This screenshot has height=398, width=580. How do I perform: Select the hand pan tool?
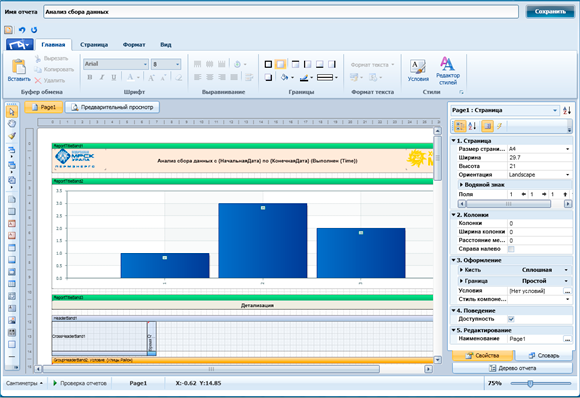tap(12, 124)
